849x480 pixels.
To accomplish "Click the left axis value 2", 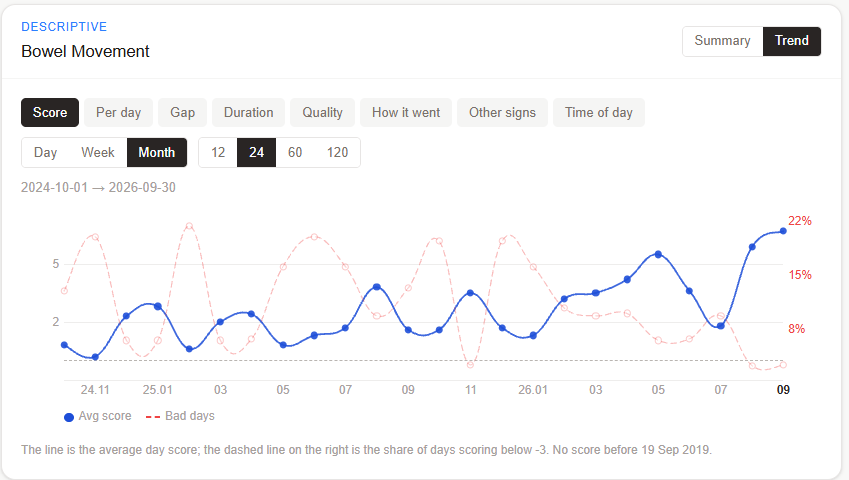I will pyautogui.click(x=56, y=322).
